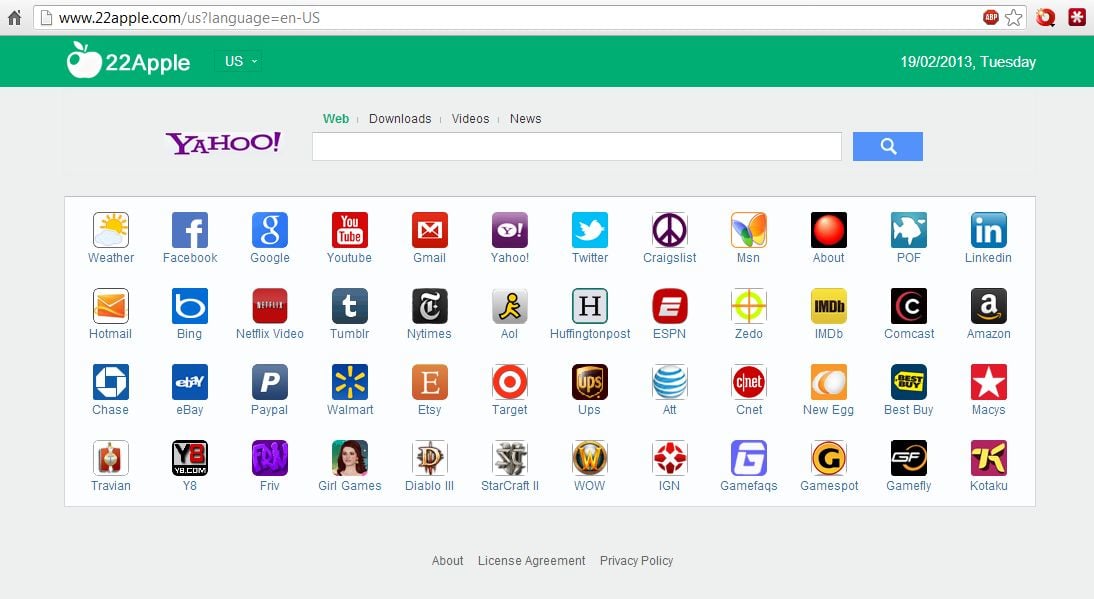
Task: Open Gmail from the grid
Action: click(430, 230)
